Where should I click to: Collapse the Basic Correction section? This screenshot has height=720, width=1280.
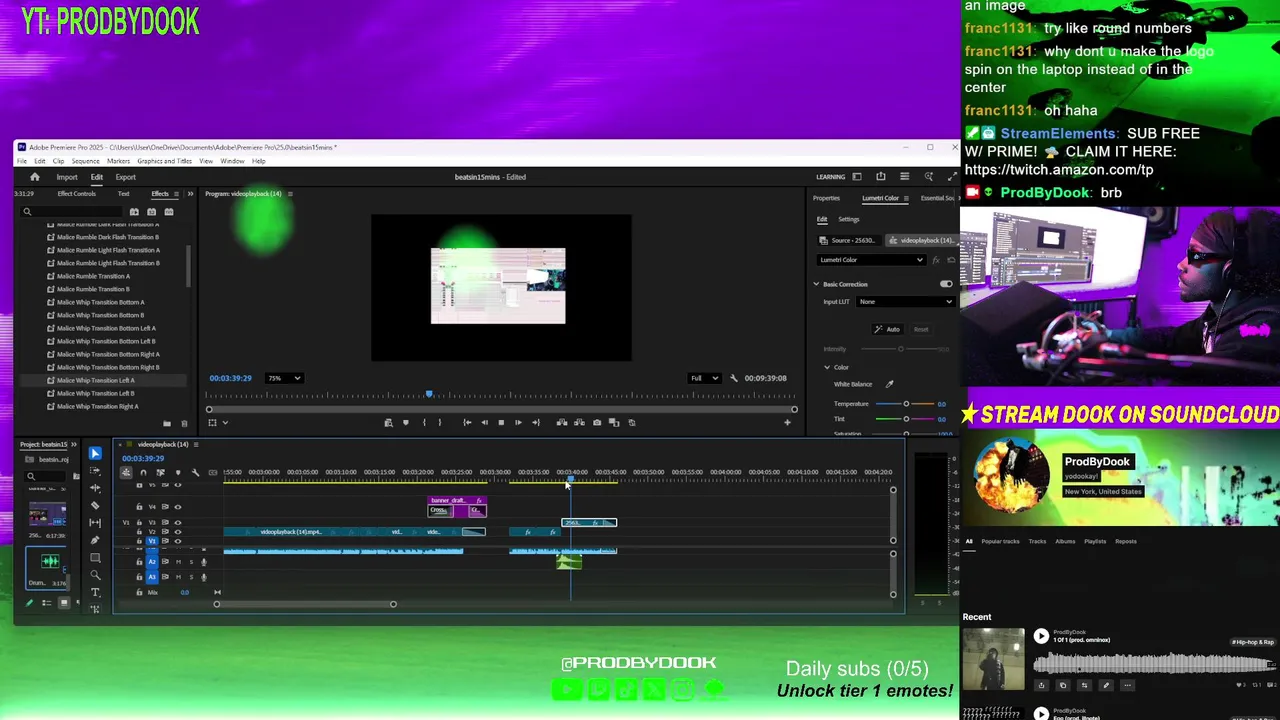click(816, 284)
